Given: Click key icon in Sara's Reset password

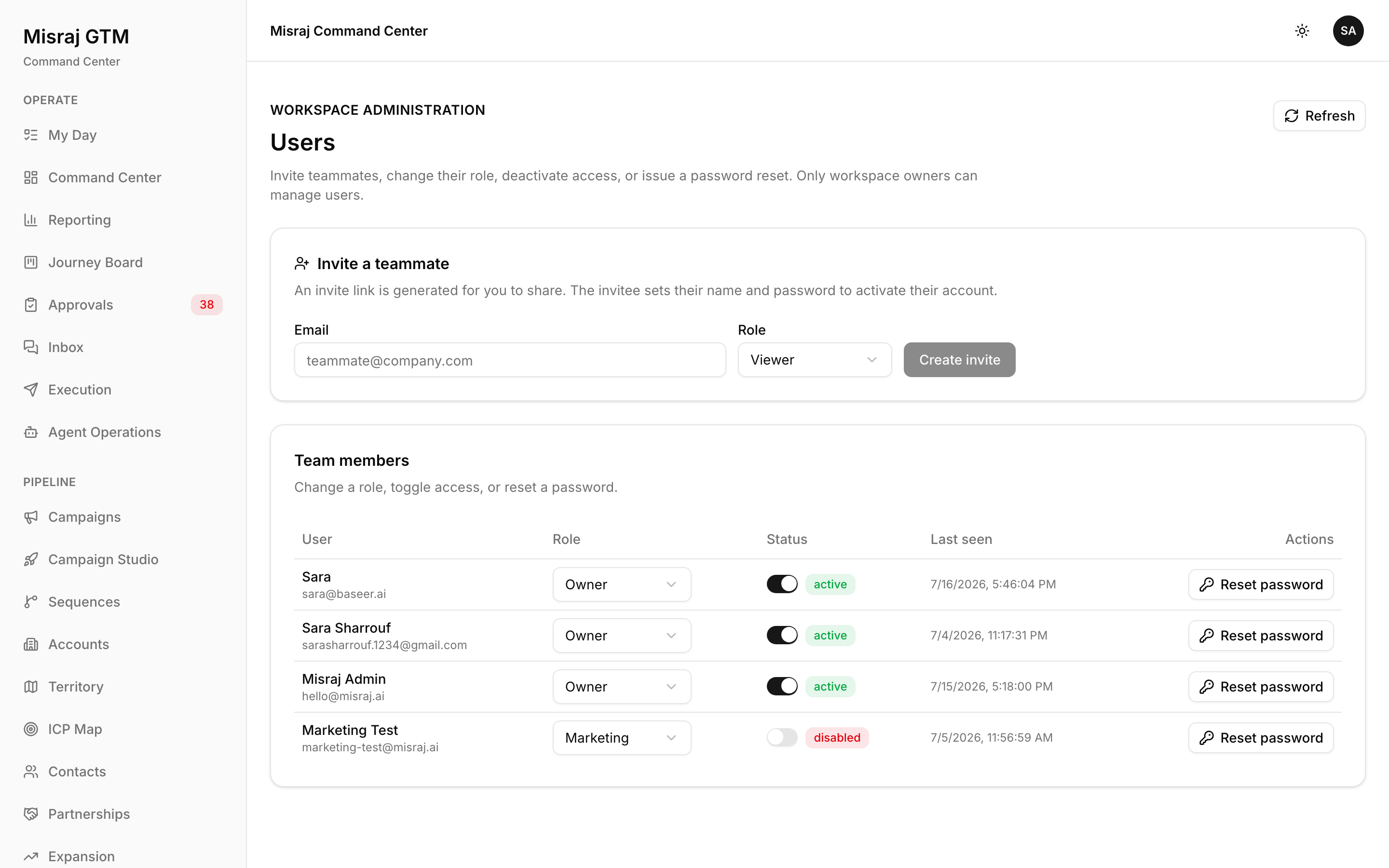Looking at the screenshot, I should tap(1207, 584).
